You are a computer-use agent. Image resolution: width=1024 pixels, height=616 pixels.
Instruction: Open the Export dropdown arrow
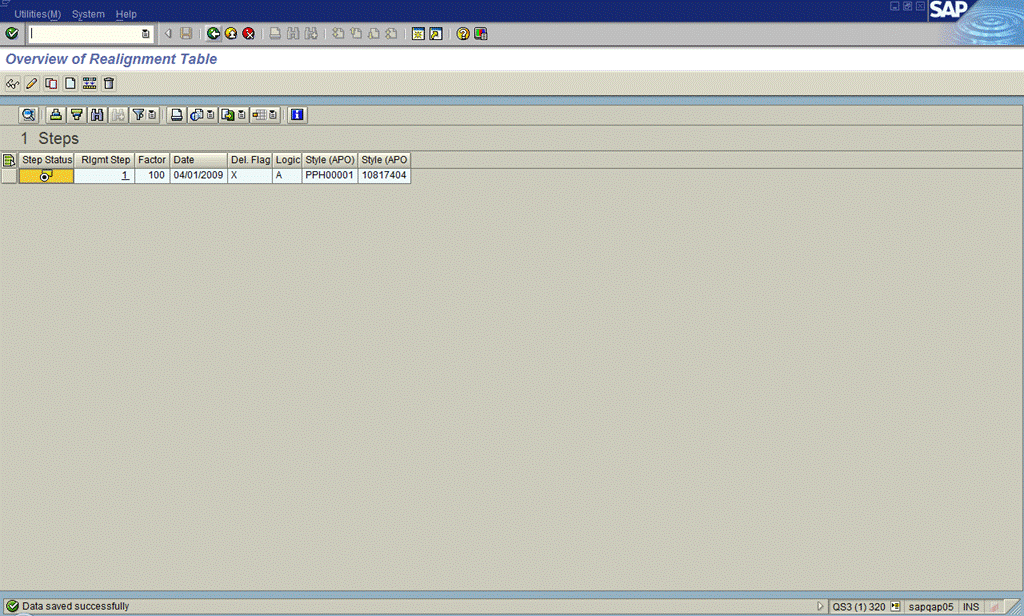tap(242, 115)
